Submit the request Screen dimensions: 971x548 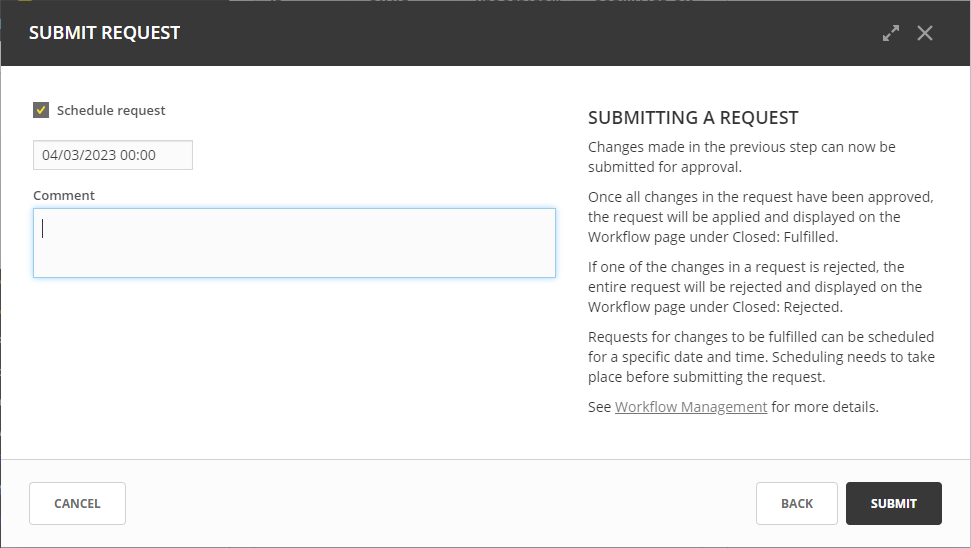click(893, 503)
